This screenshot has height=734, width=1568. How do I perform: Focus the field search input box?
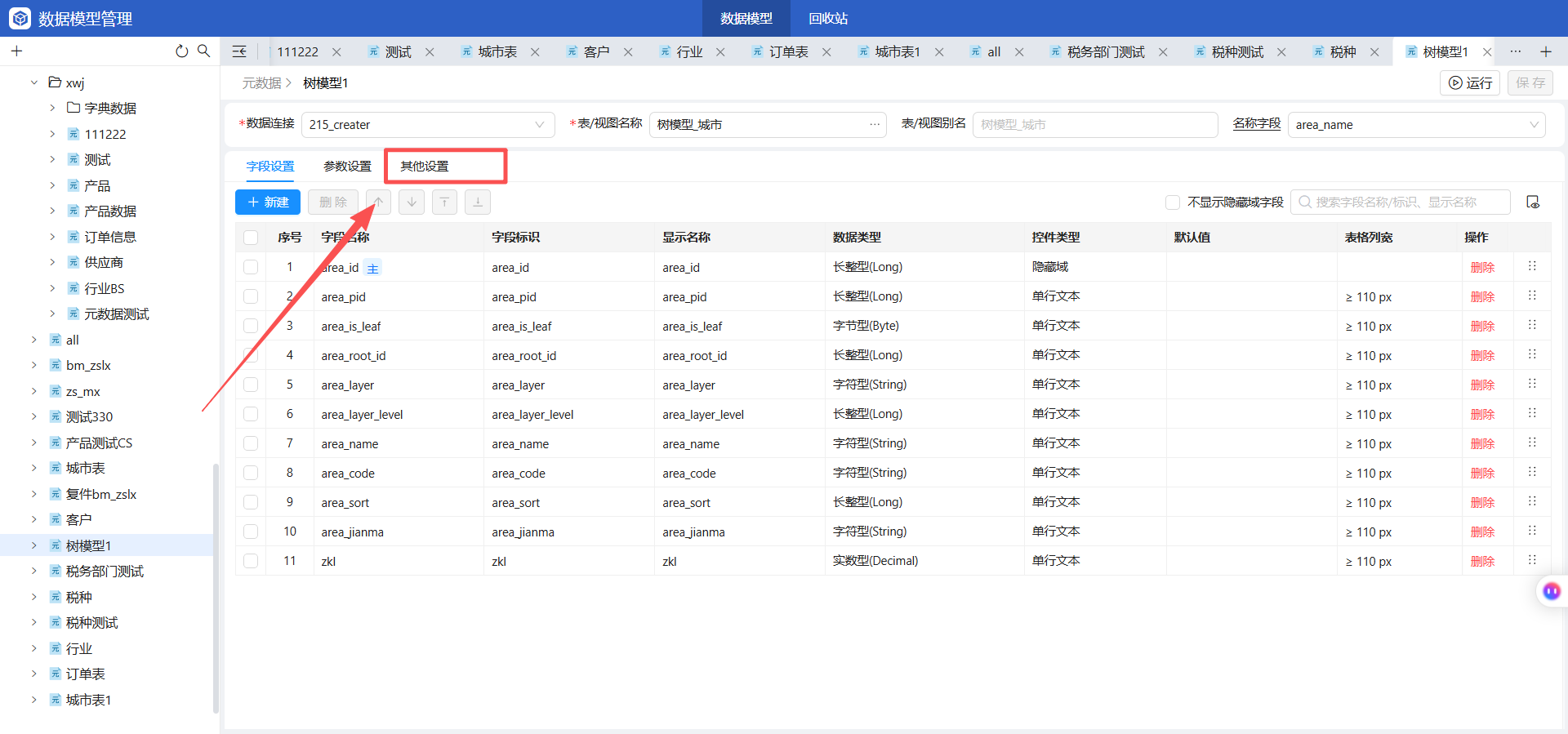[1401, 202]
